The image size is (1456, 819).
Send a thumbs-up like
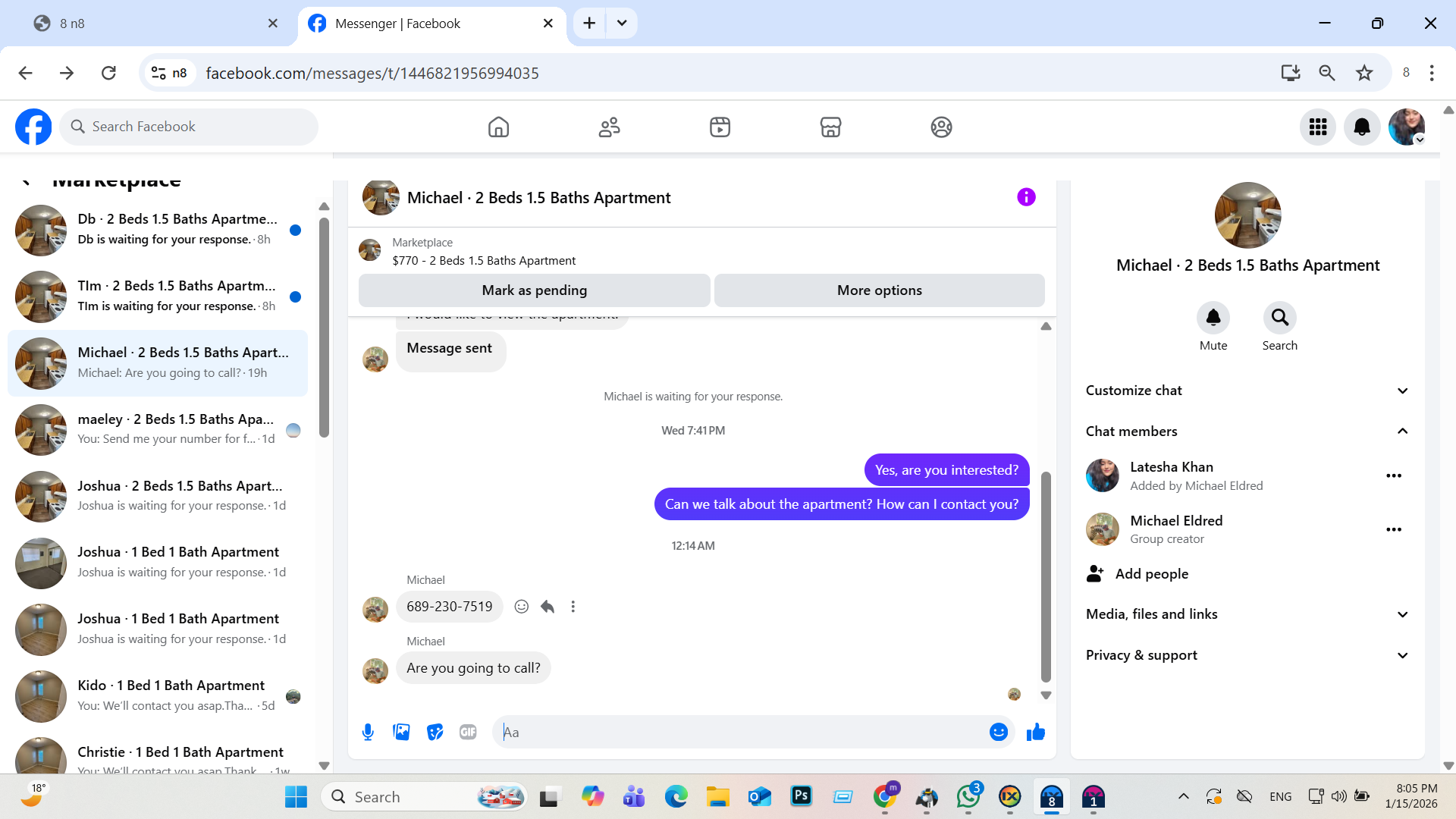(1035, 732)
